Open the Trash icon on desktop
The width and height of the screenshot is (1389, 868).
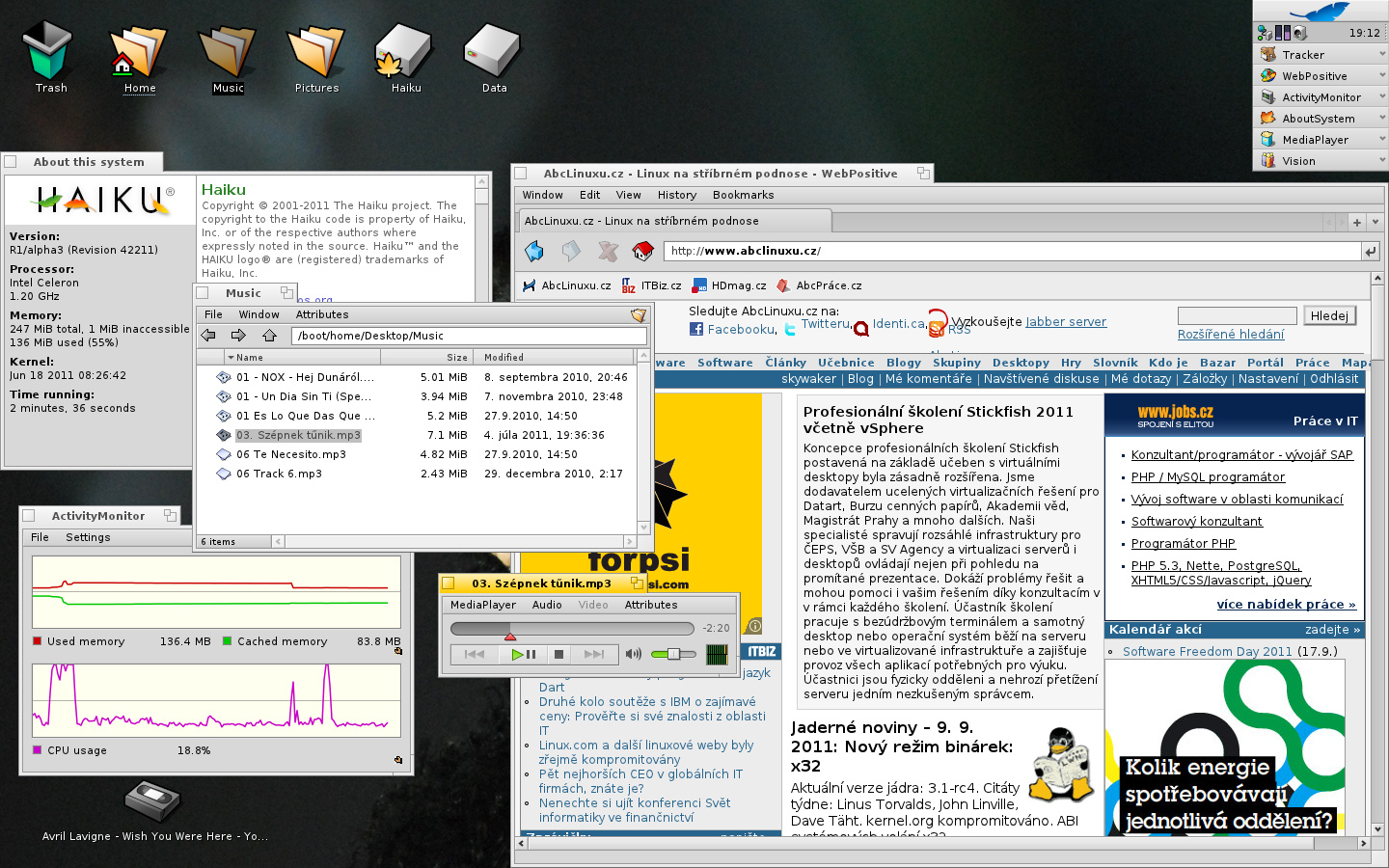pyautogui.click(x=47, y=50)
